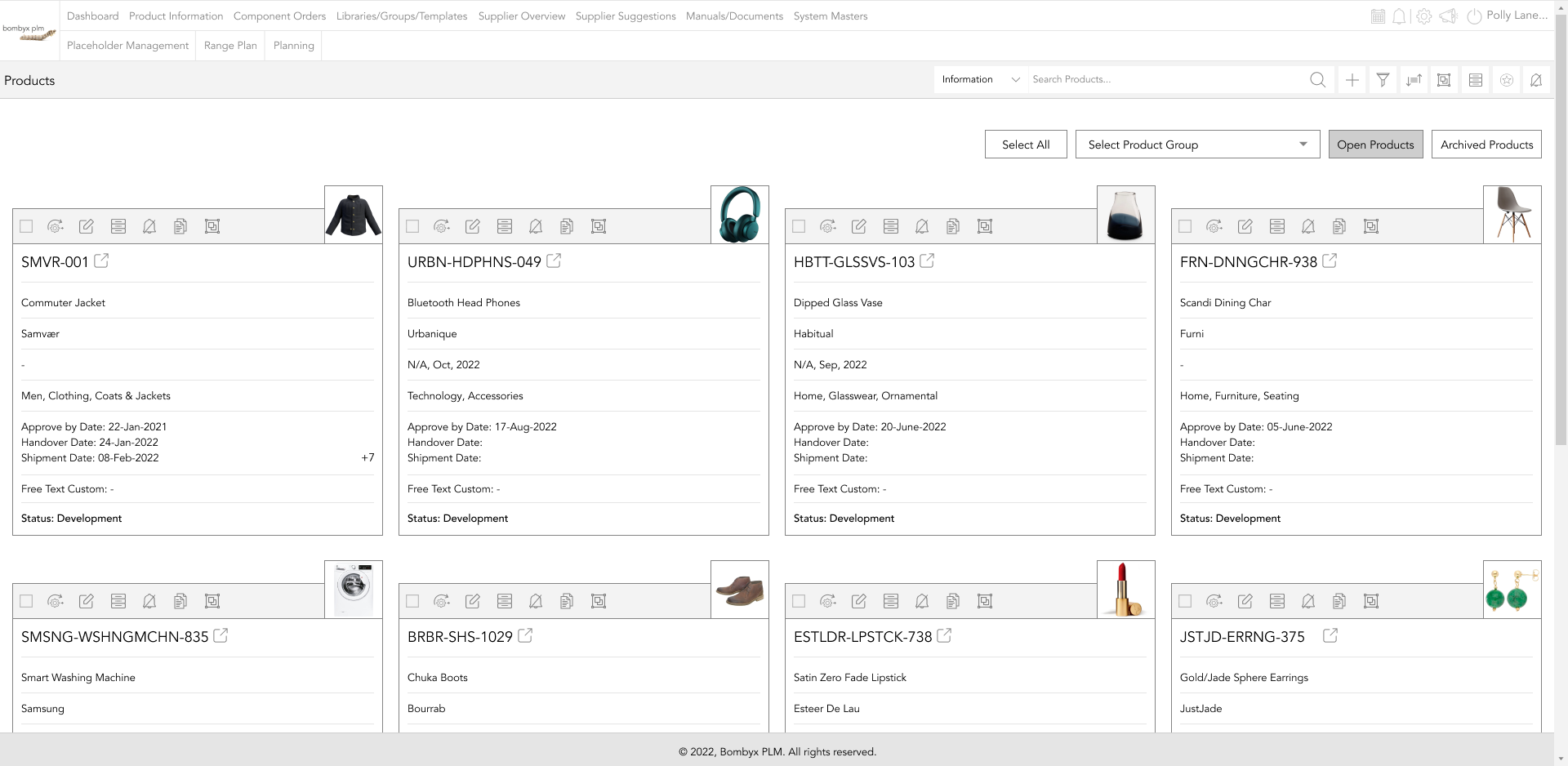Expand the Information search-type dropdown
Screen dimensions: 1568x766
coord(981,79)
